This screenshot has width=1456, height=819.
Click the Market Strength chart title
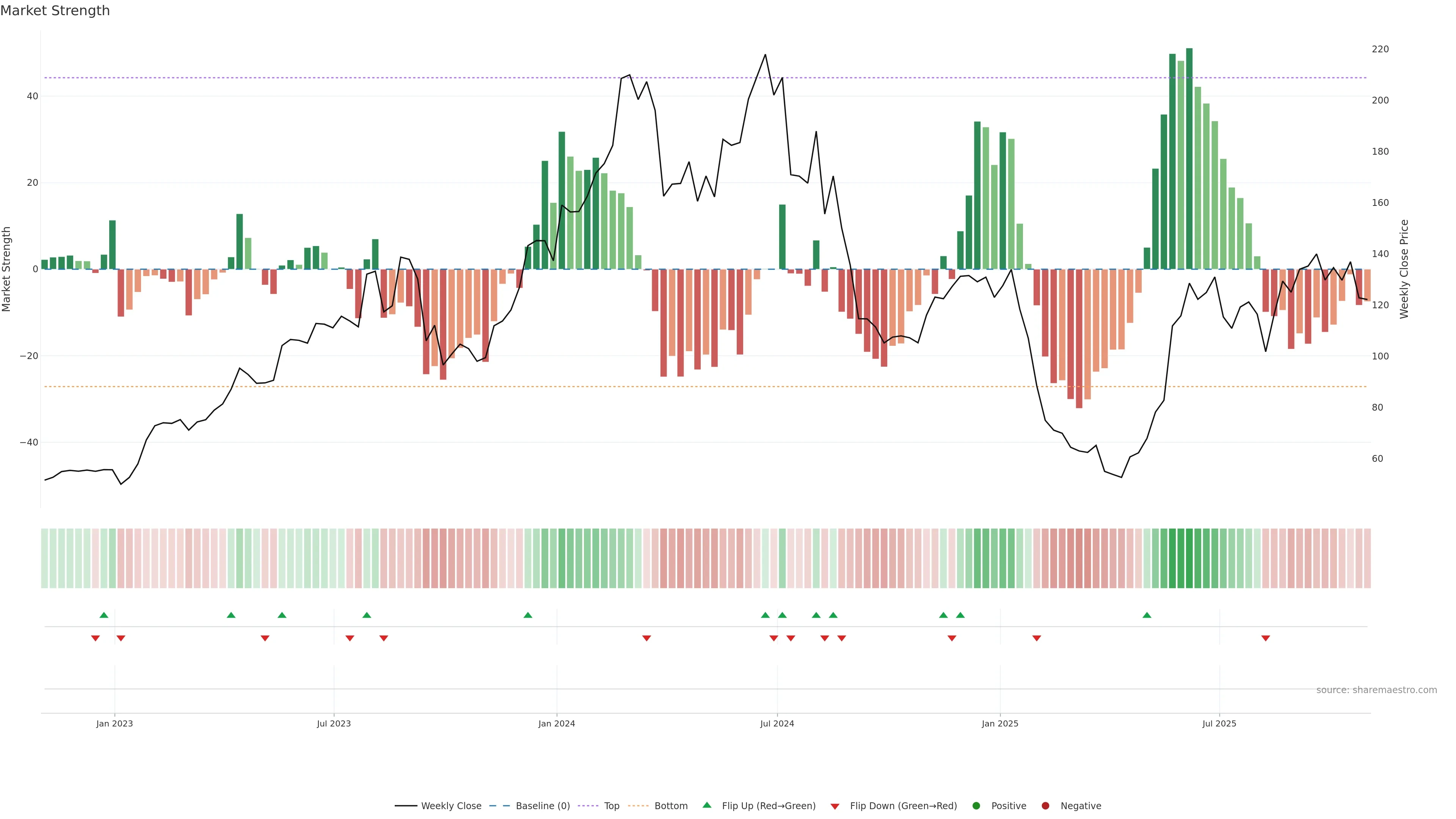[55, 11]
